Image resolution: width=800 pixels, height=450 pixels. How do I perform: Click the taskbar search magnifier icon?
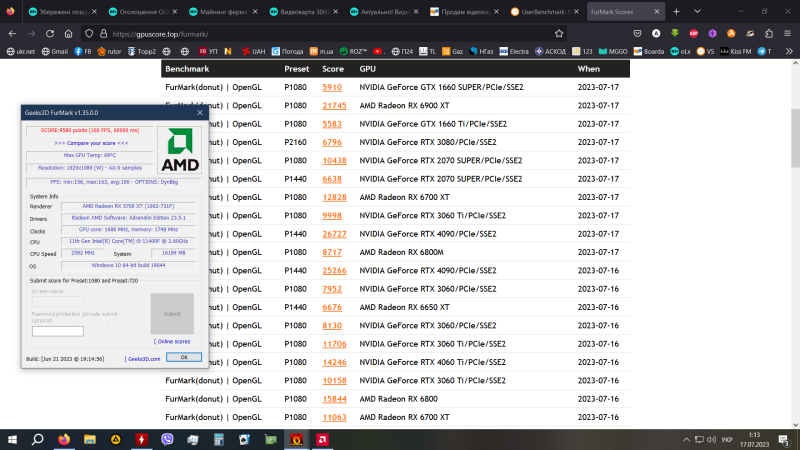pyautogui.click(x=38, y=438)
